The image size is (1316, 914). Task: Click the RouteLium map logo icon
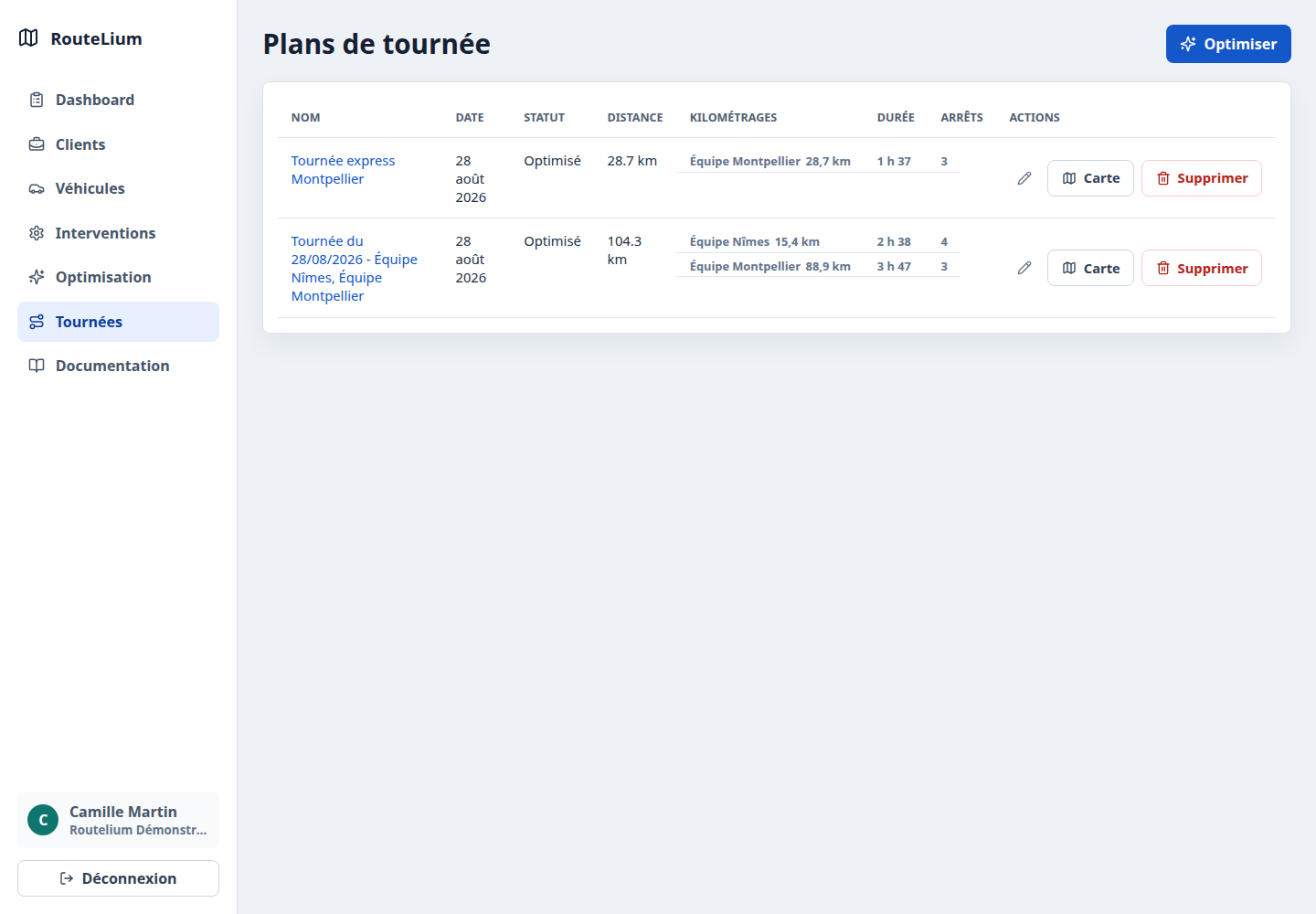28,38
